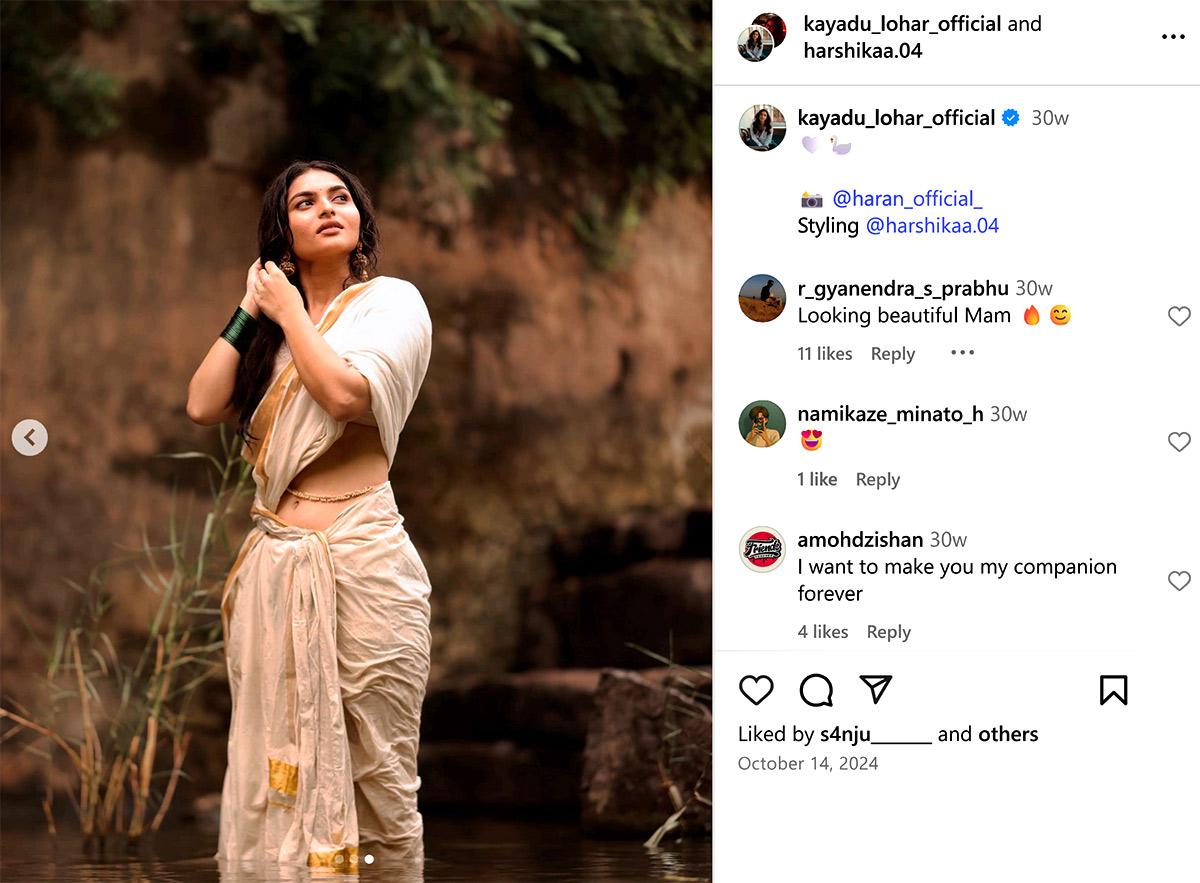Image resolution: width=1200 pixels, height=883 pixels.
Task: Open comment options for r_gyanendra_s_prabhu
Action: point(962,353)
